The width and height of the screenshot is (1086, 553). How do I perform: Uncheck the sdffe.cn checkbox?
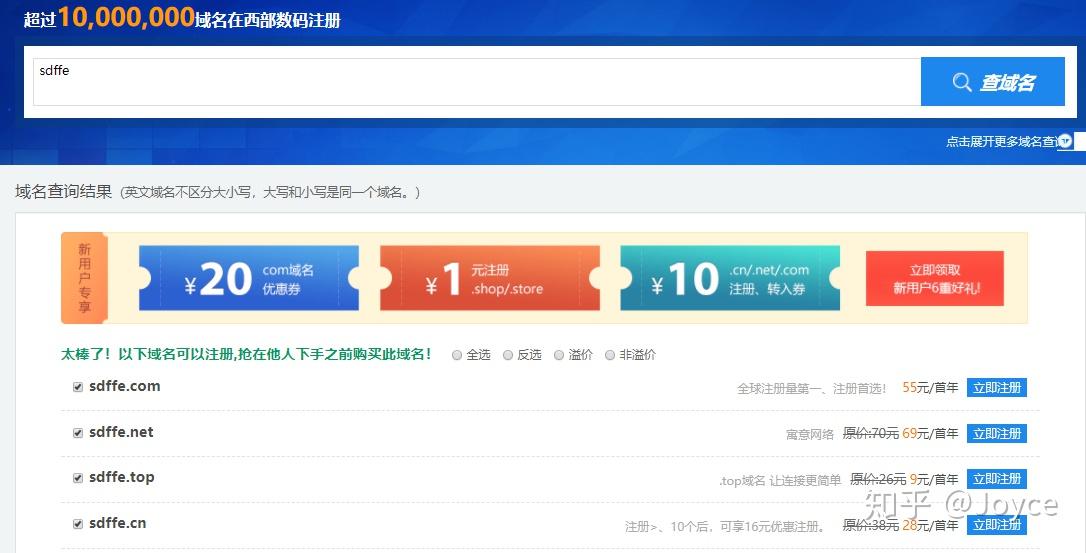click(78, 524)
